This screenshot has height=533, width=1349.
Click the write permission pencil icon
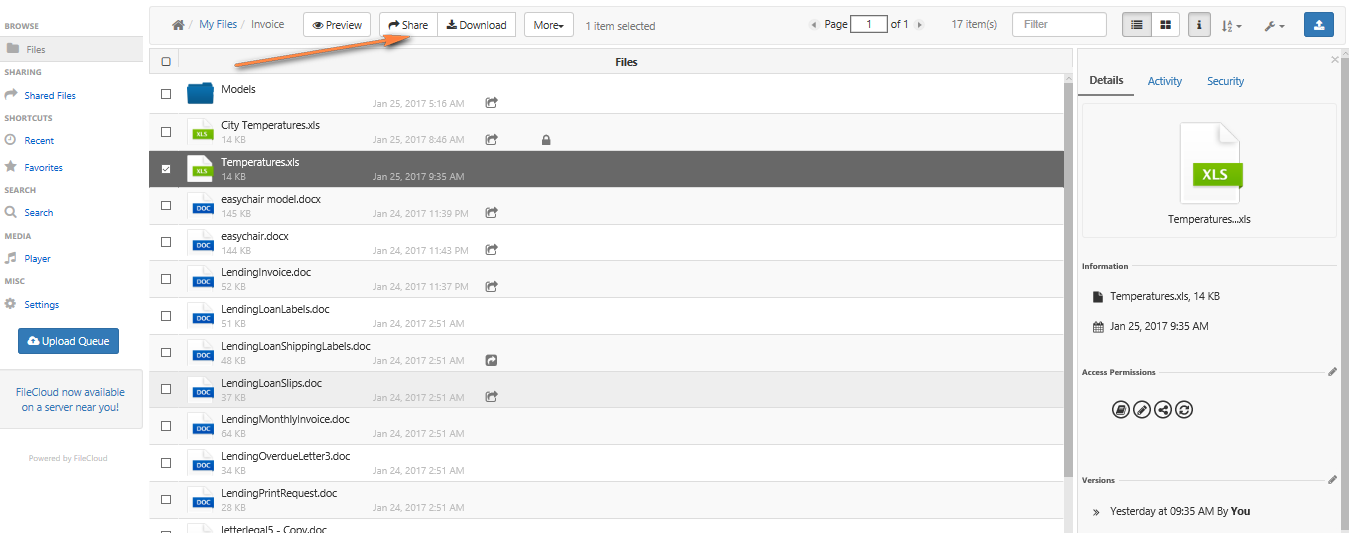click(1142, 409)
